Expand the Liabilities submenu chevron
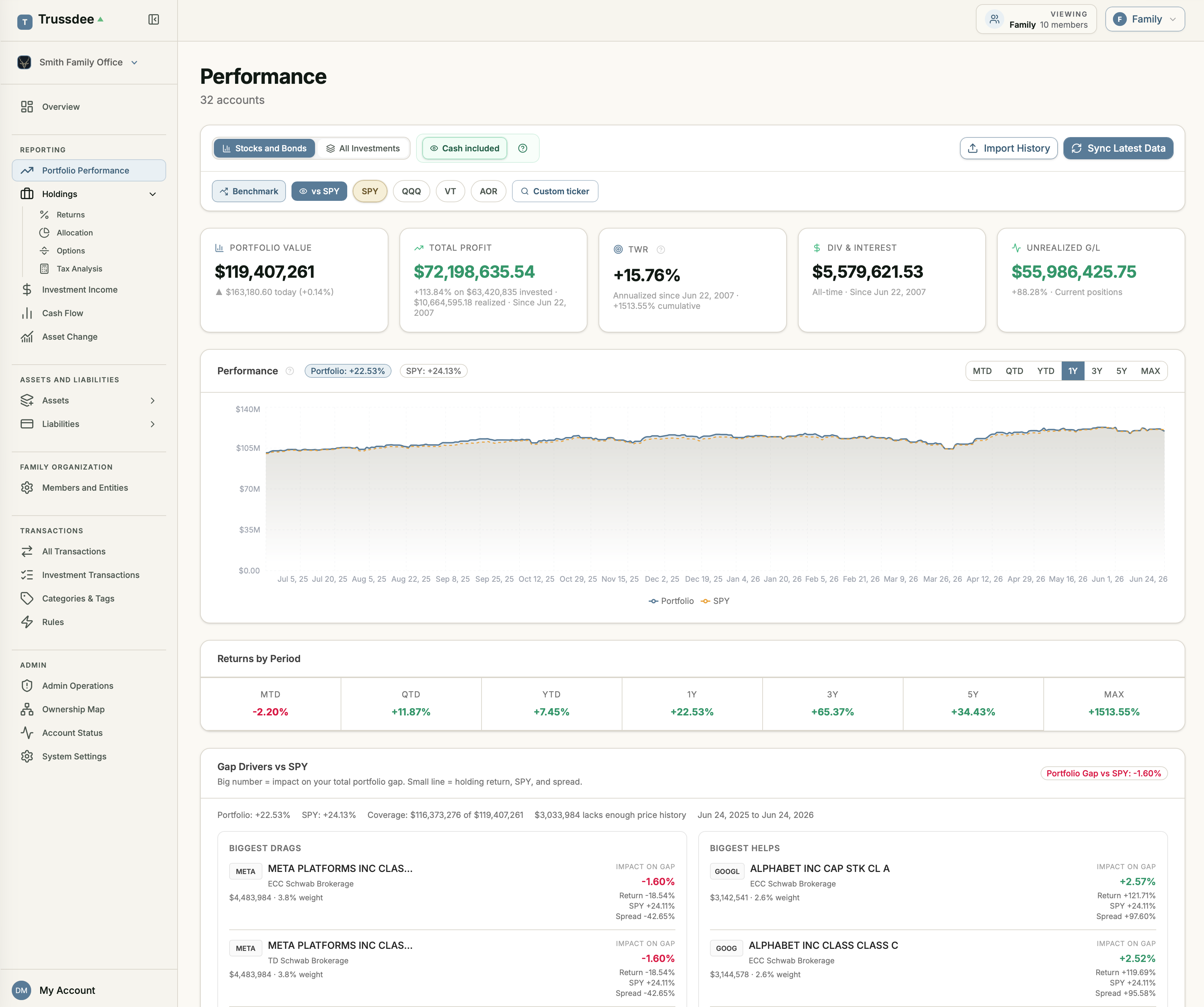 click(153, 424)
